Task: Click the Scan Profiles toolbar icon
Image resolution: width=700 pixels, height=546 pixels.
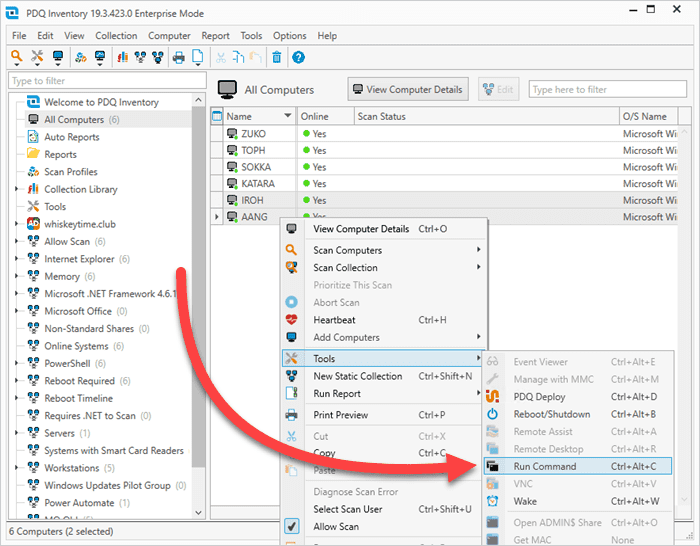Action: (x=81, y=57)
